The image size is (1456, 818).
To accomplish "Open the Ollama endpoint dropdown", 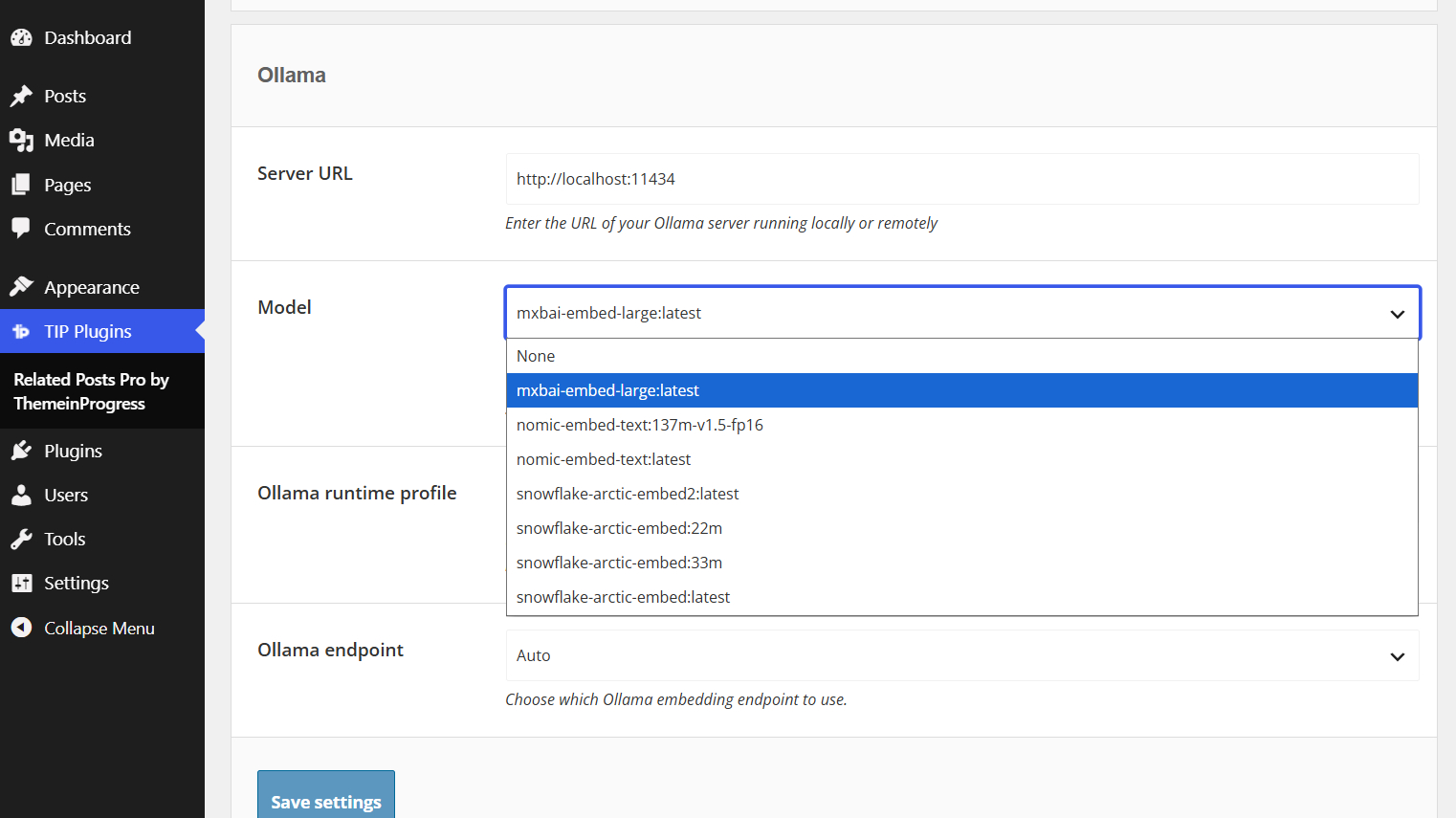I will click(962, 655).
